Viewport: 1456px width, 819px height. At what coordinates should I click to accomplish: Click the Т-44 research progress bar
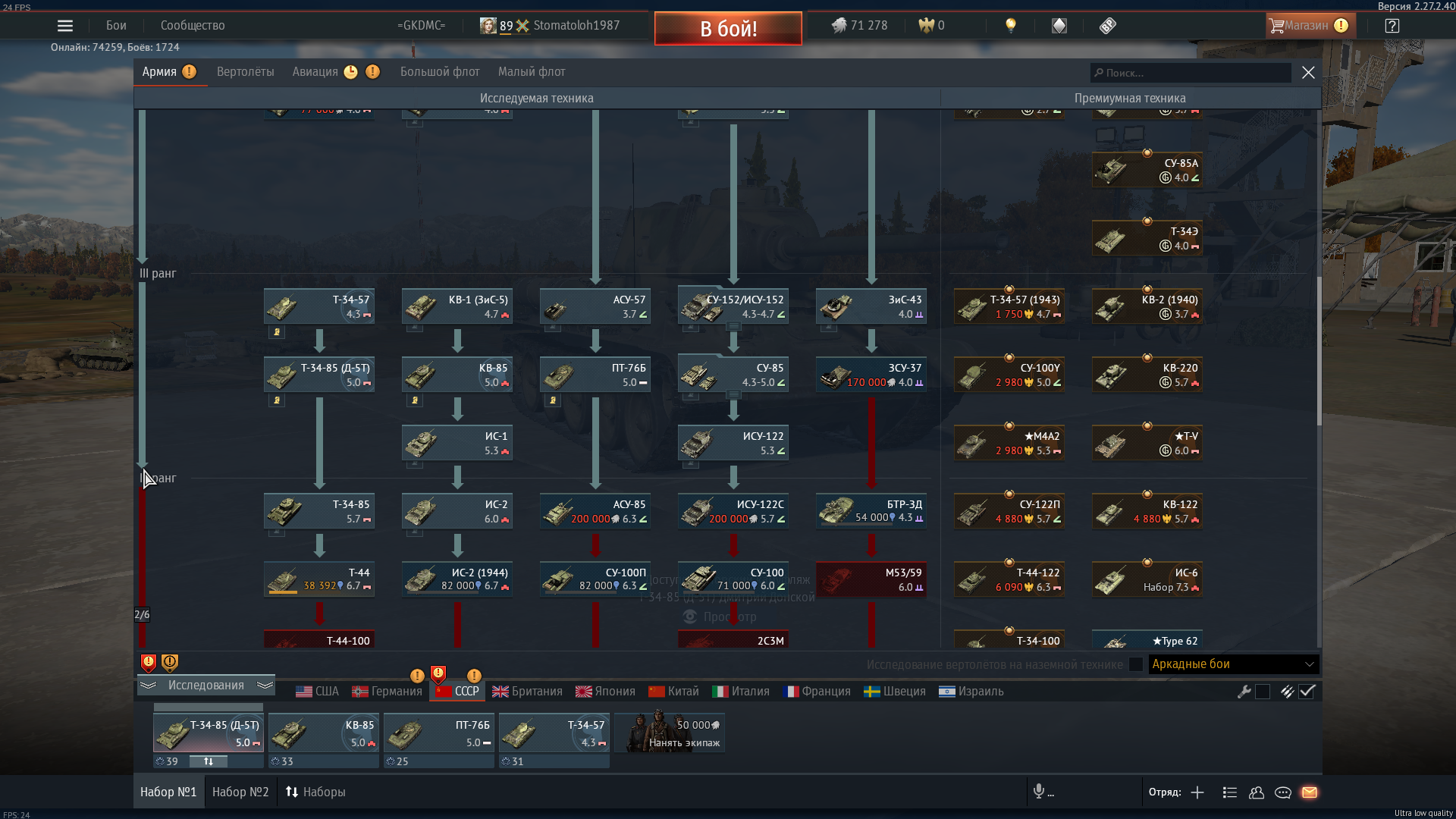pos(283,593)
